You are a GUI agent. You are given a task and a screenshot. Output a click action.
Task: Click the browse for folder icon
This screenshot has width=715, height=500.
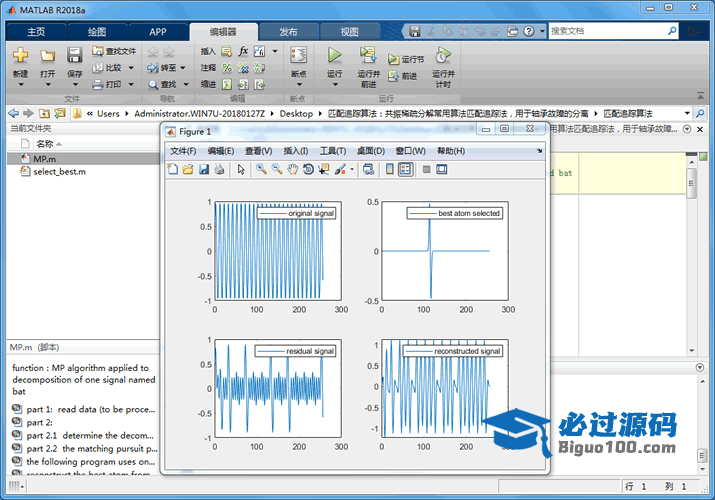pyautogui.click(x=60, y=113)
